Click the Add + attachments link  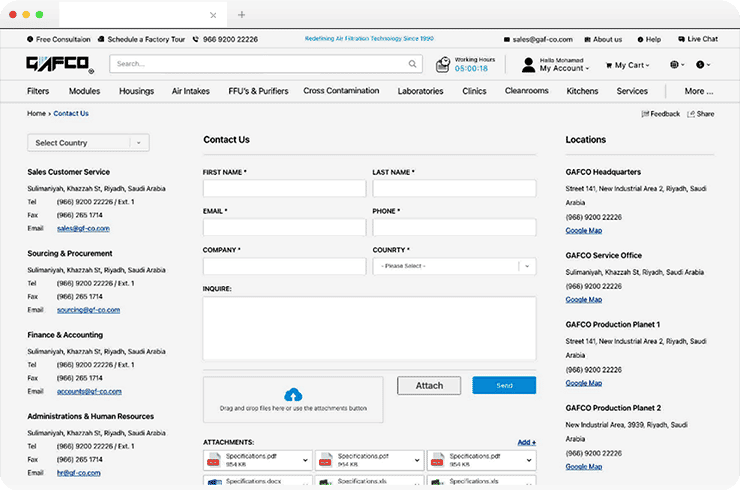coord(527,442)
